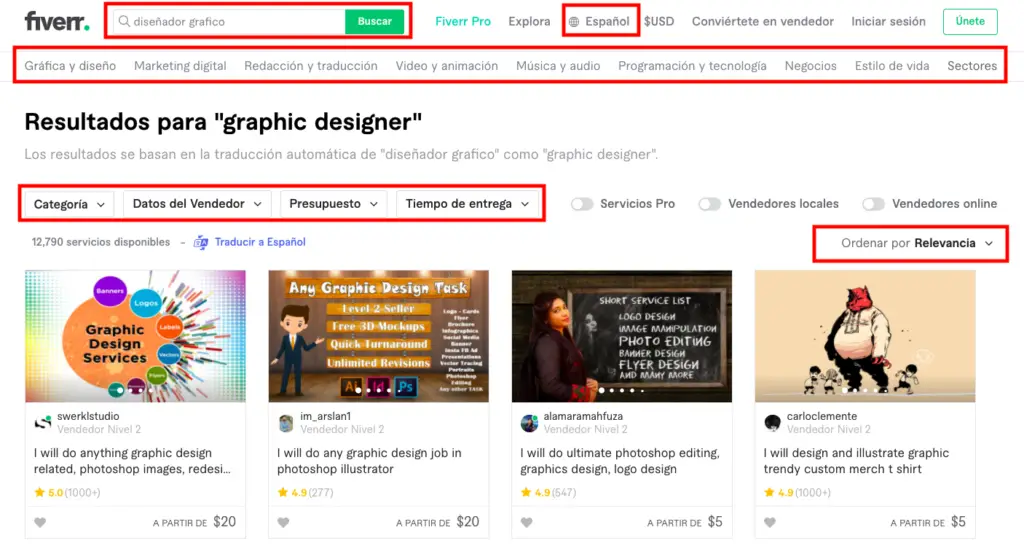Favorite the alamaramahfuza gig with heart icon
Image resolution: width=1024 pixels, height=546 pixels.
coord(527,522)
